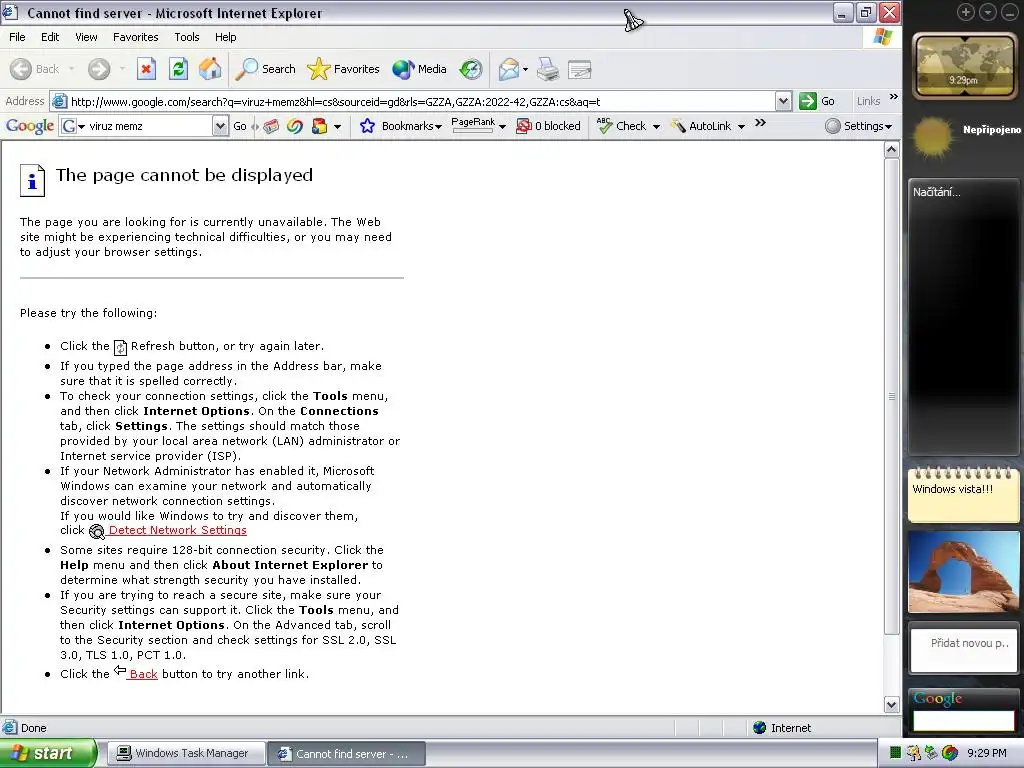Click the Start button
Screen dimensions: 1024x768
click(x=48, y=753)
